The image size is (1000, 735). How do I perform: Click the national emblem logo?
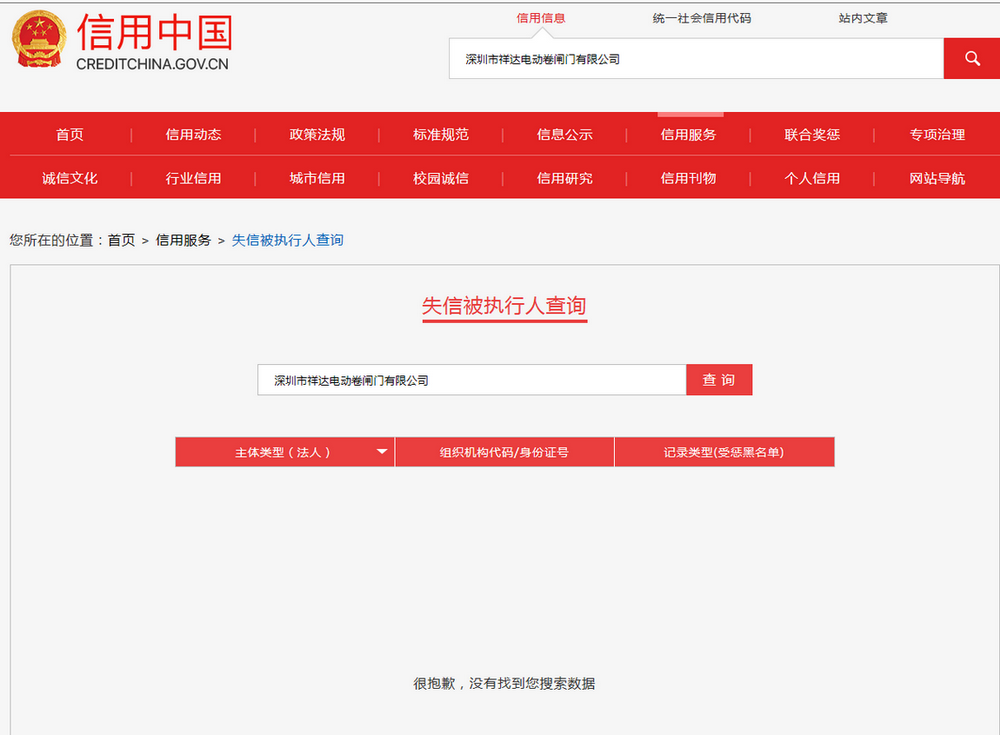tap(38, 40)
